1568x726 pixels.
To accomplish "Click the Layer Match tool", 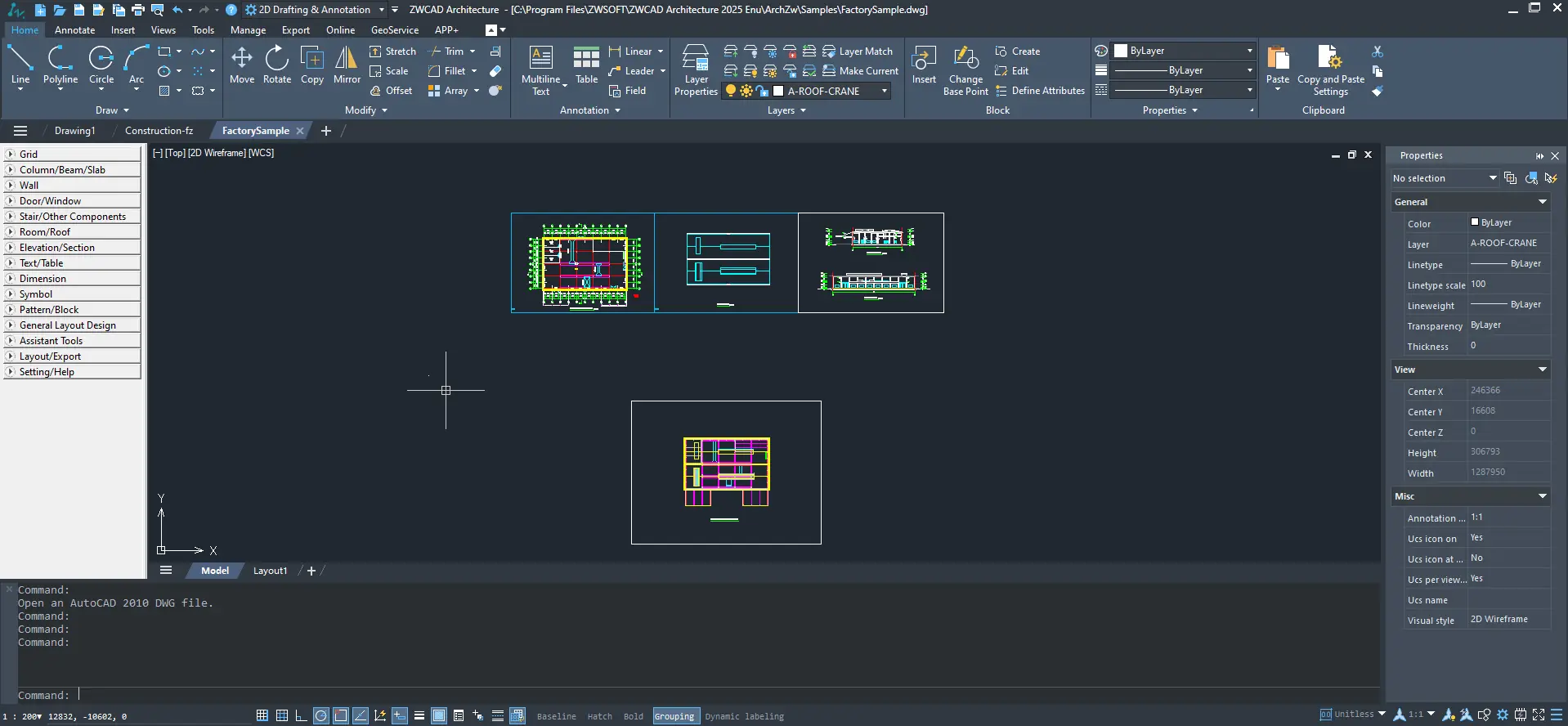I will [857, 52].
